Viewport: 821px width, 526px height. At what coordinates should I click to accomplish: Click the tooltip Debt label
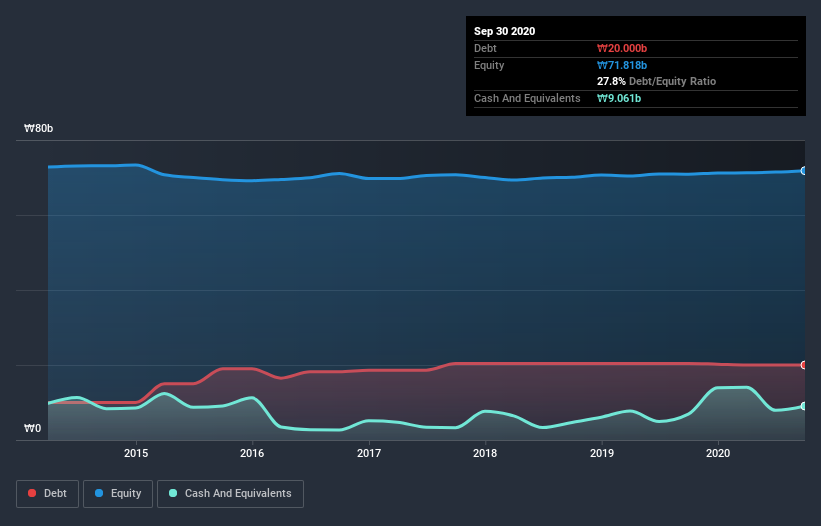click(x=485, y=48)
